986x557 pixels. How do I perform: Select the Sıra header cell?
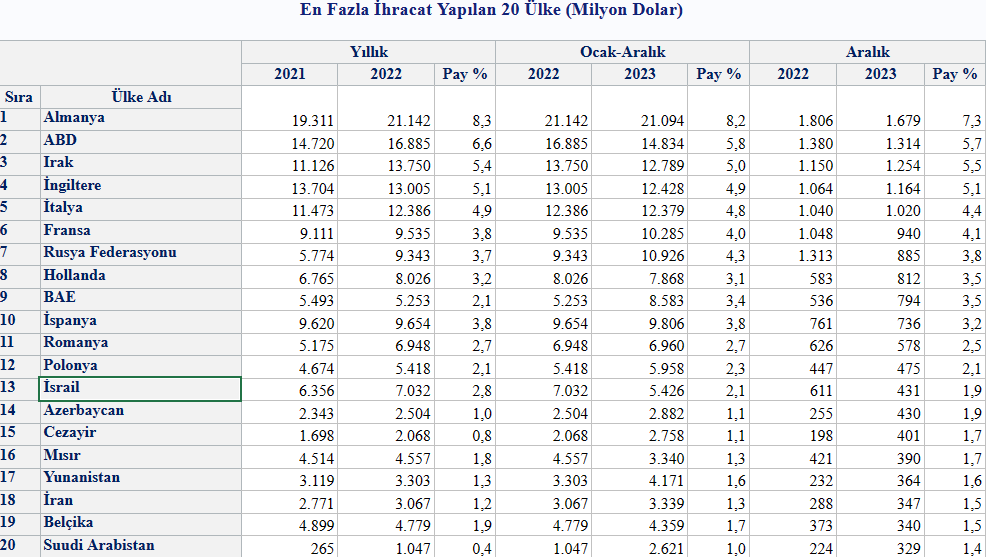[19, 97]
